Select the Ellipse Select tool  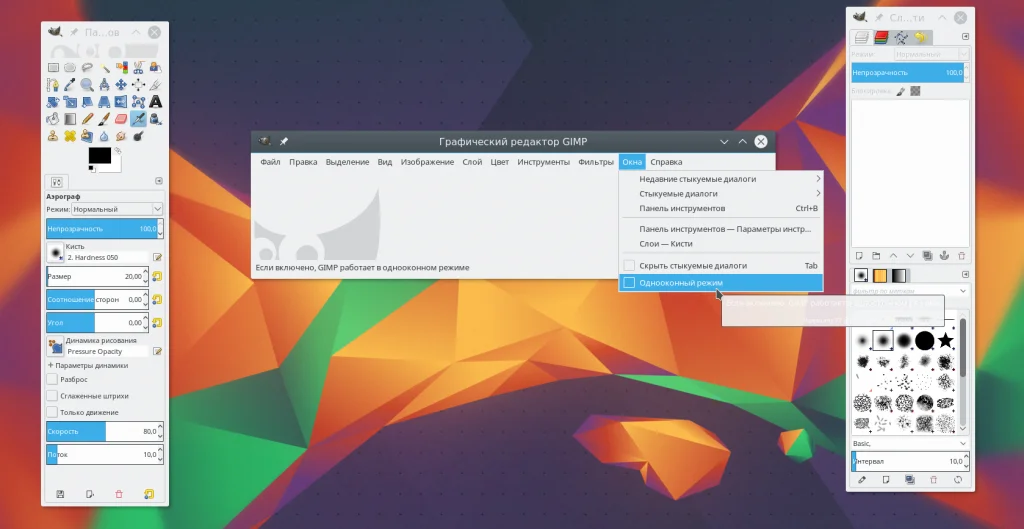[70, 67]
